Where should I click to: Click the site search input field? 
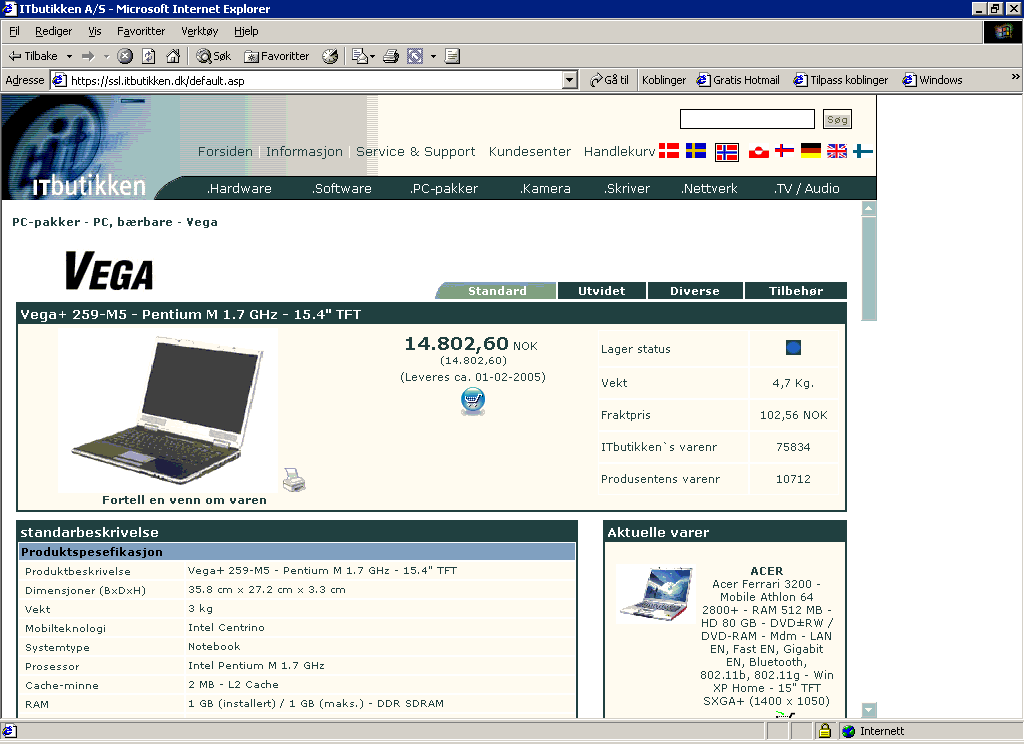(747, 120)
